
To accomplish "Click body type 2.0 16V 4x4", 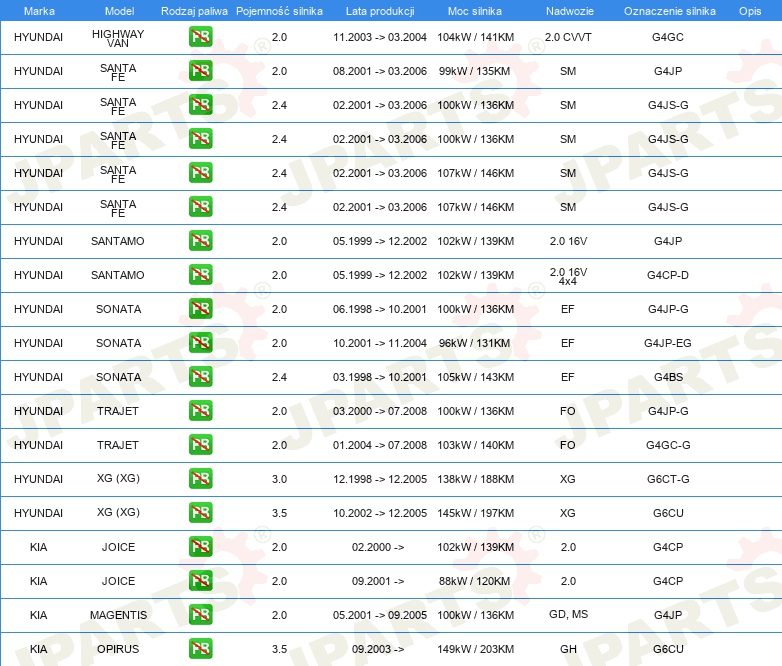I will (568, 276).
